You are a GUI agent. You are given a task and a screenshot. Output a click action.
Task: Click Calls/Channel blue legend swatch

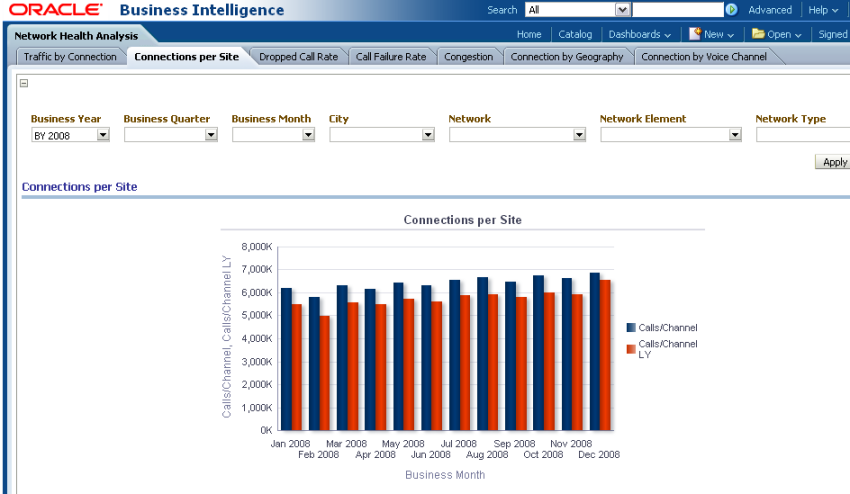pos(631,328)
